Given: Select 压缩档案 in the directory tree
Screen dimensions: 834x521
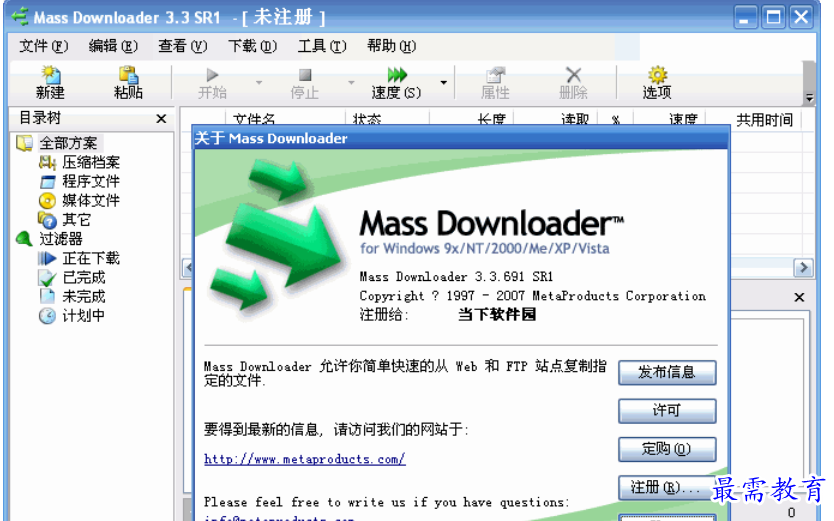Looking at the screenshot, I should tap(91, 162).
